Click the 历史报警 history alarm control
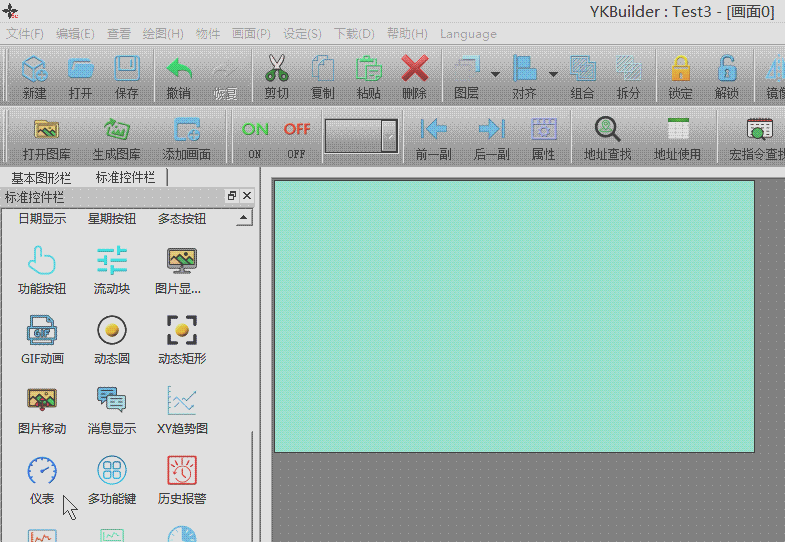 coord(182,471)
